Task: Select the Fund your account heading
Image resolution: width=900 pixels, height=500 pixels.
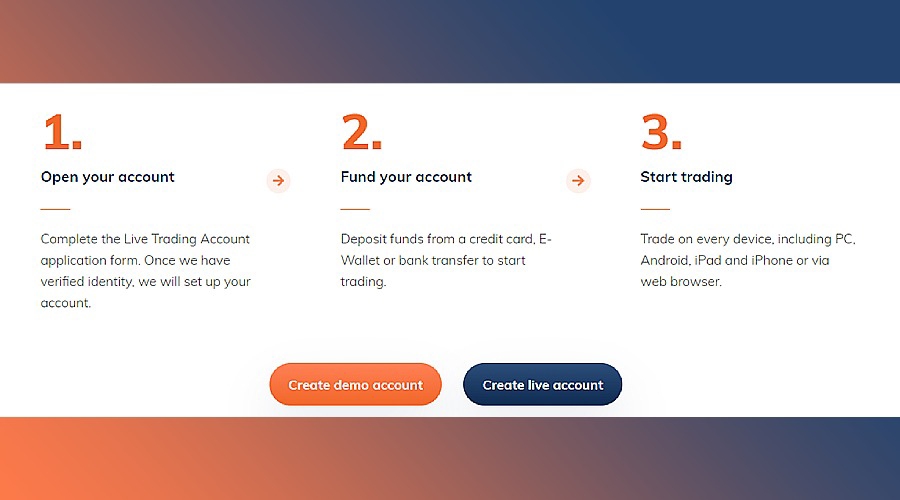Action: [406, 177]
